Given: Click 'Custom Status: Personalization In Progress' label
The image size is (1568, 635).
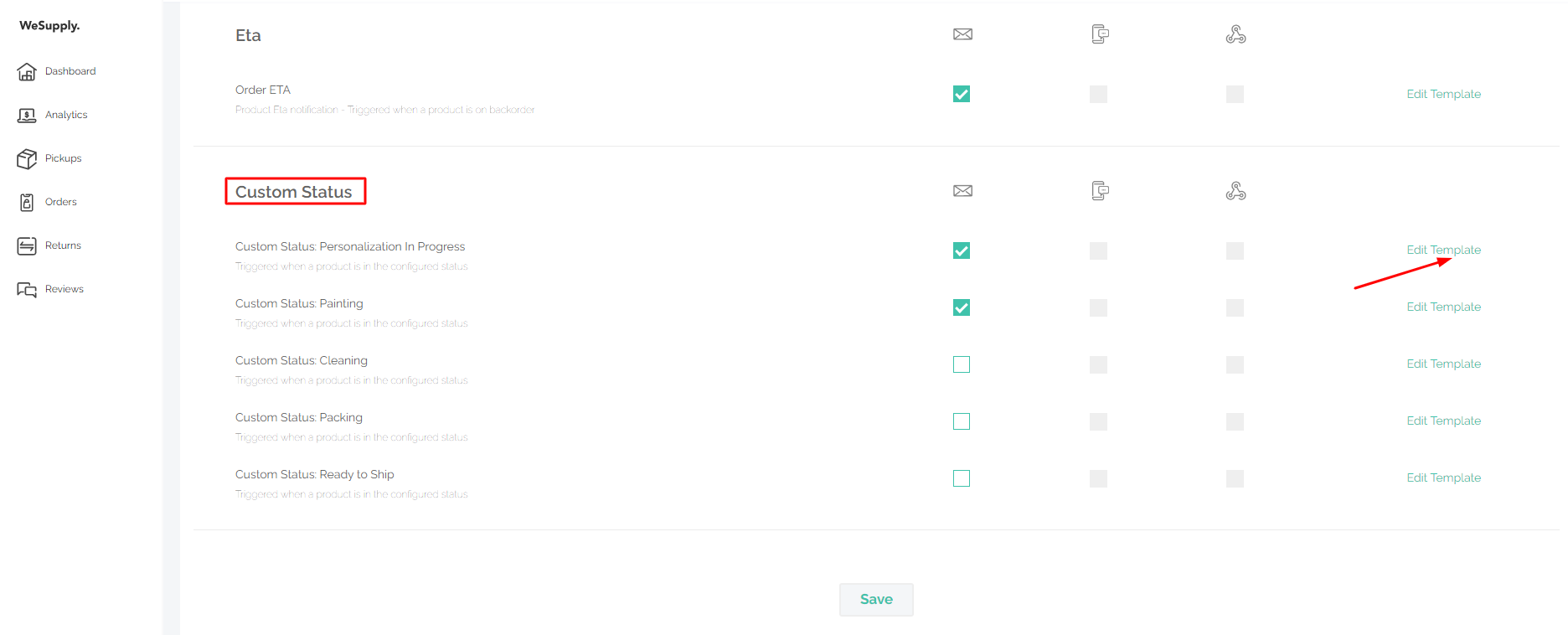Looking at the screenshot, I should click(x=350, y=246).
